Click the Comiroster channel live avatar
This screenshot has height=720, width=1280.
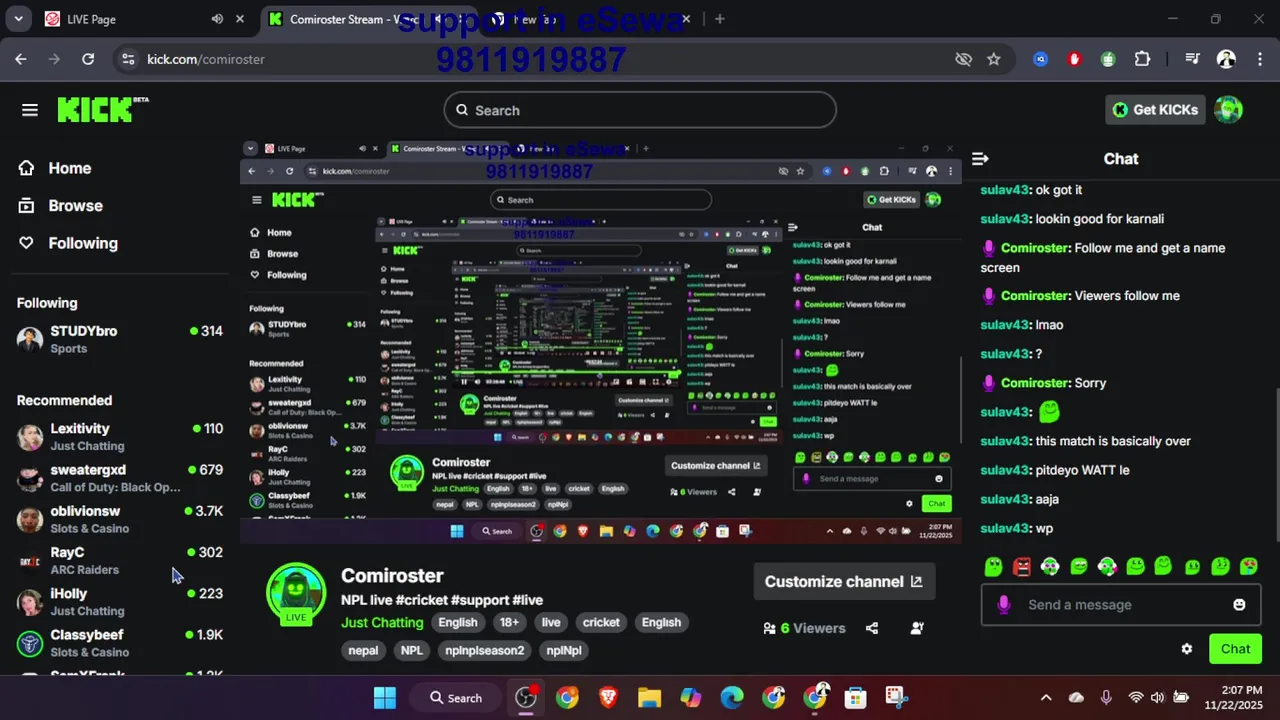tap(296, 594)
